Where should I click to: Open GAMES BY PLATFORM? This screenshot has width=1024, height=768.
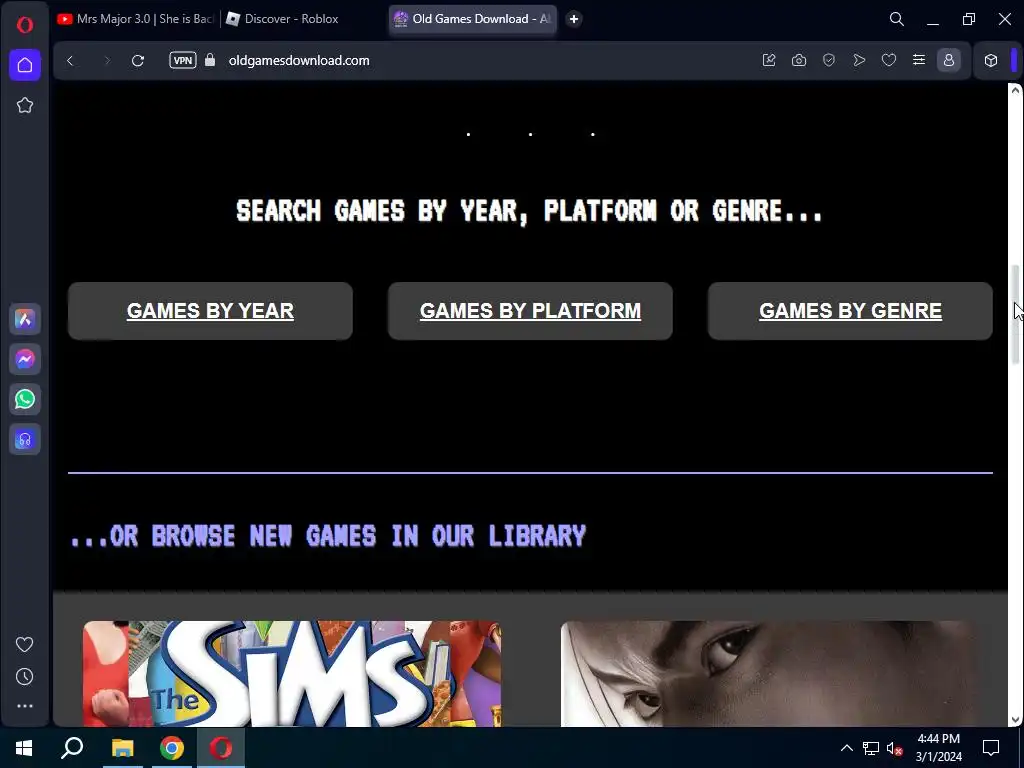(x=530, y=311)
